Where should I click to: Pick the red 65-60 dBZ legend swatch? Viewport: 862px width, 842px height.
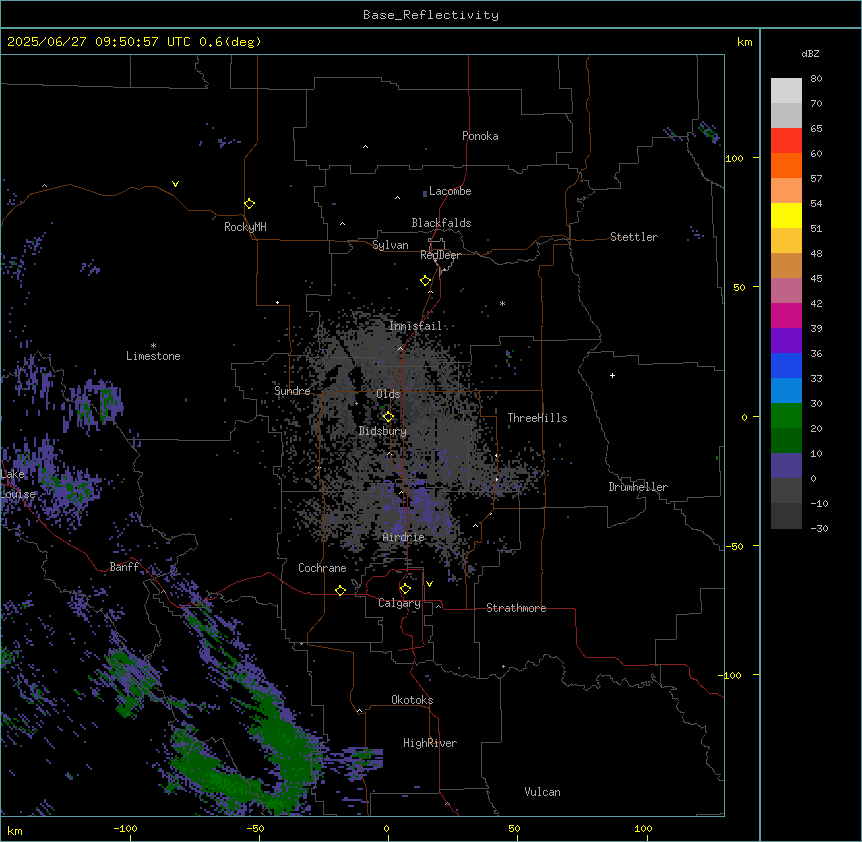click(x=786, y=141)
